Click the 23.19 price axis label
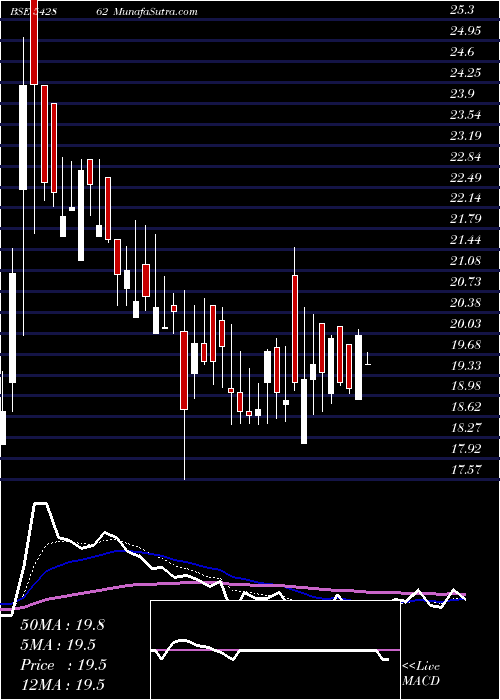Image resolution: width=500 pixels, height=700 pixels. point(465,136)
